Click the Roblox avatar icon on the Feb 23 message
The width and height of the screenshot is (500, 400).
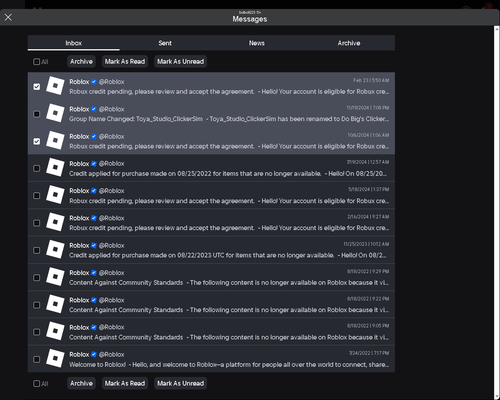coord(55,86)
